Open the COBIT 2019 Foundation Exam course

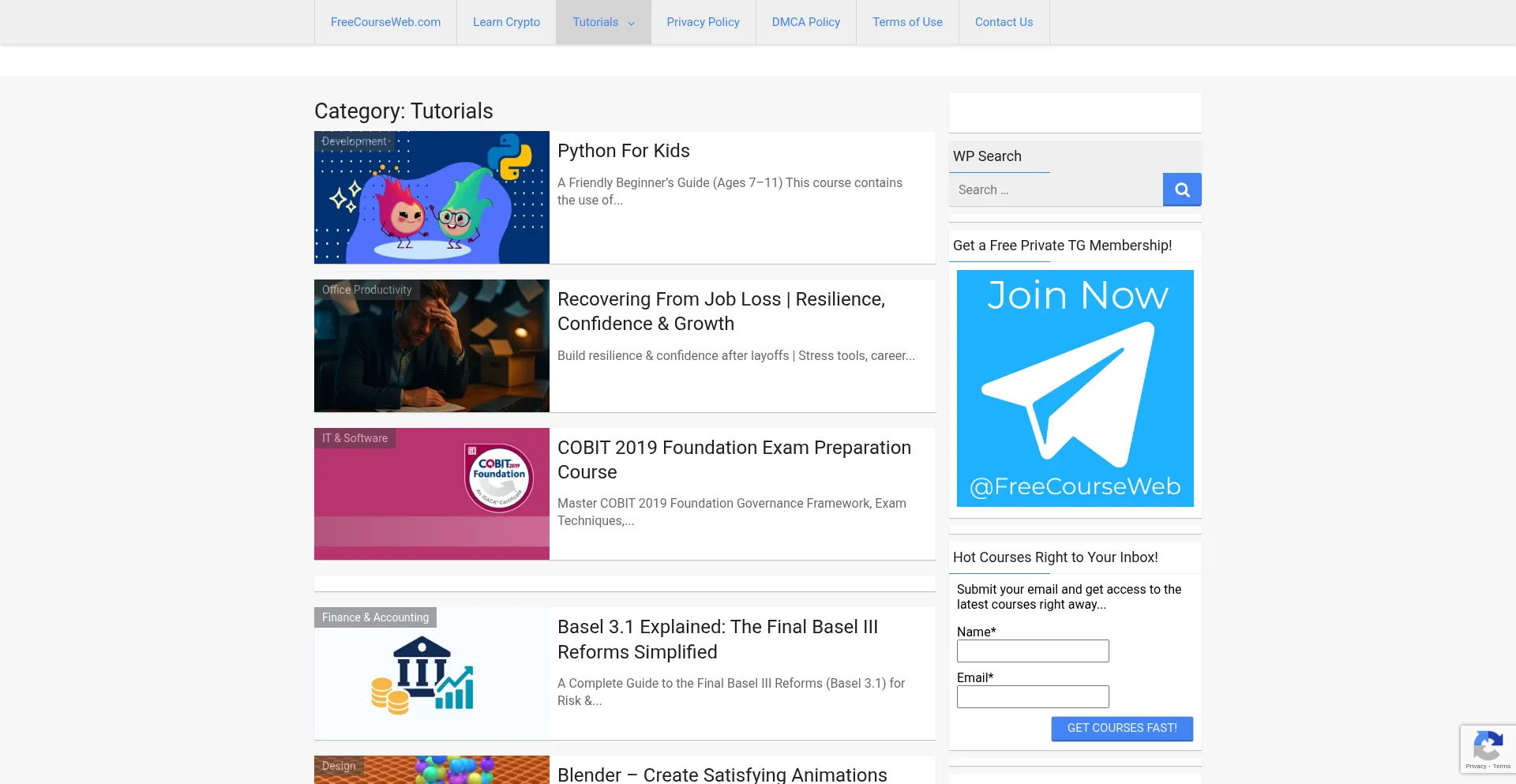[734, 460]
